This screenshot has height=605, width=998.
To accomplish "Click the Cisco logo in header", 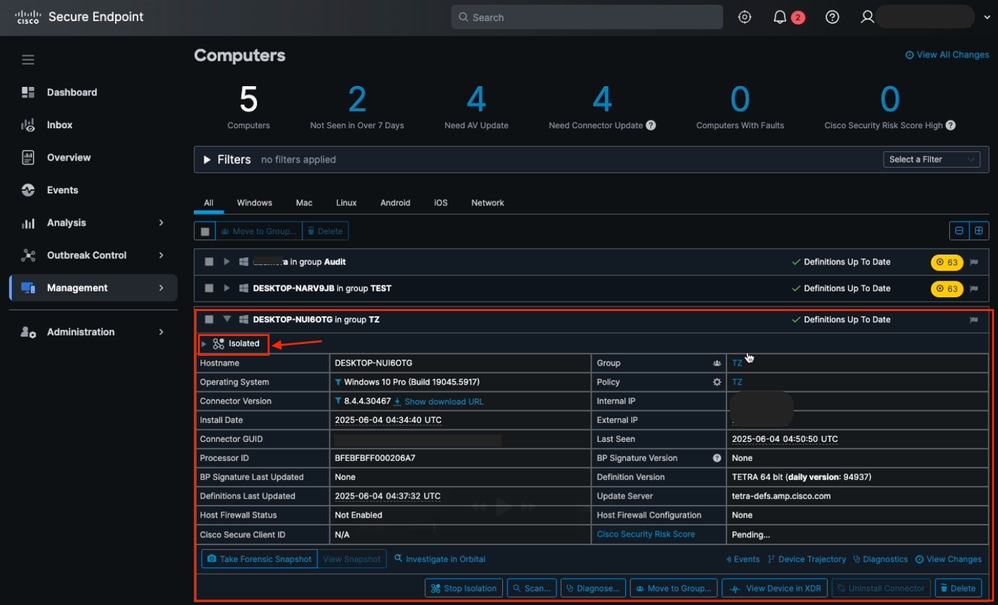I will point(28,17).
